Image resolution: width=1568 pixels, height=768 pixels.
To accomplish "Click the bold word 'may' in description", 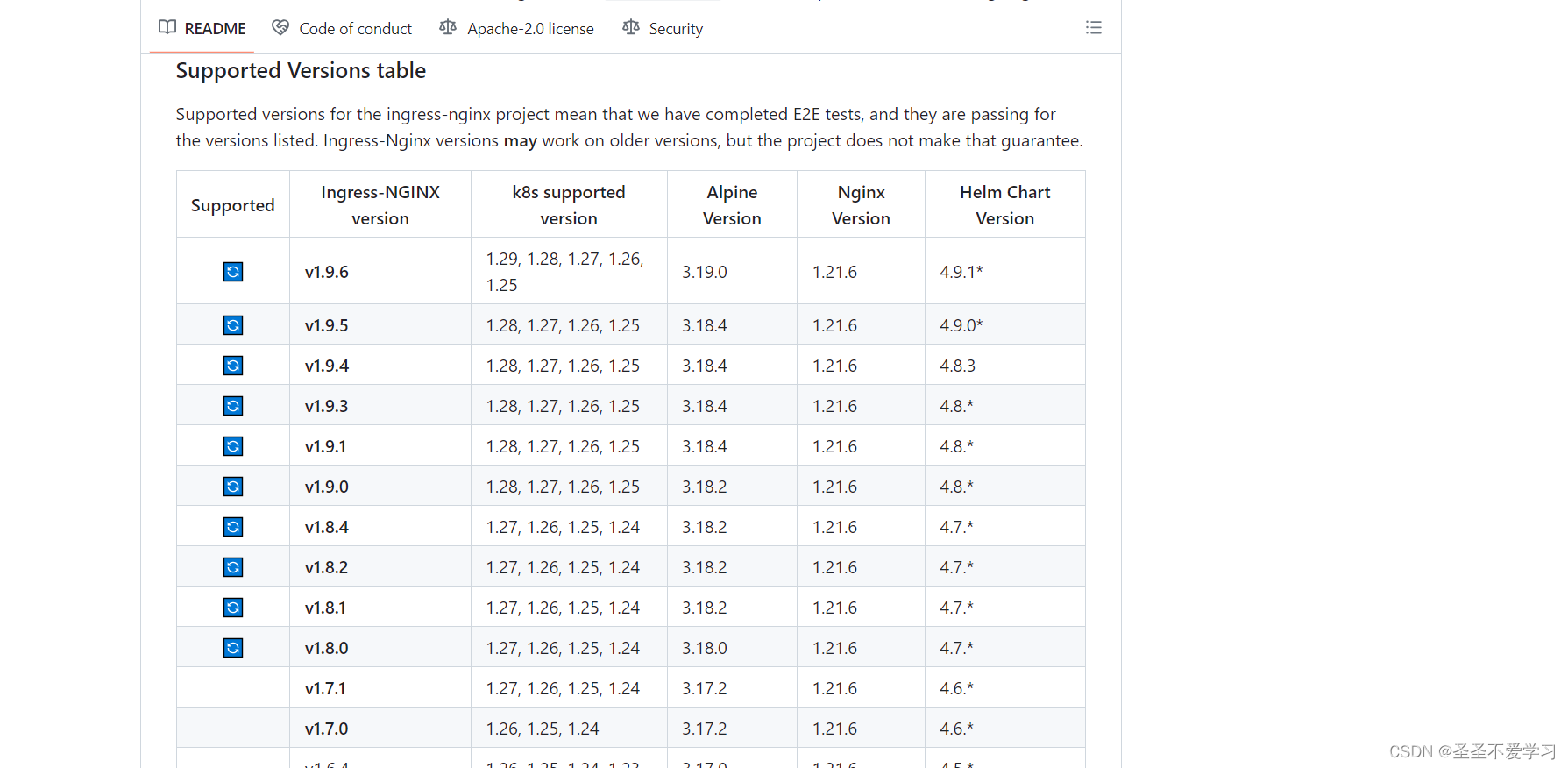I will coord(520,141).
